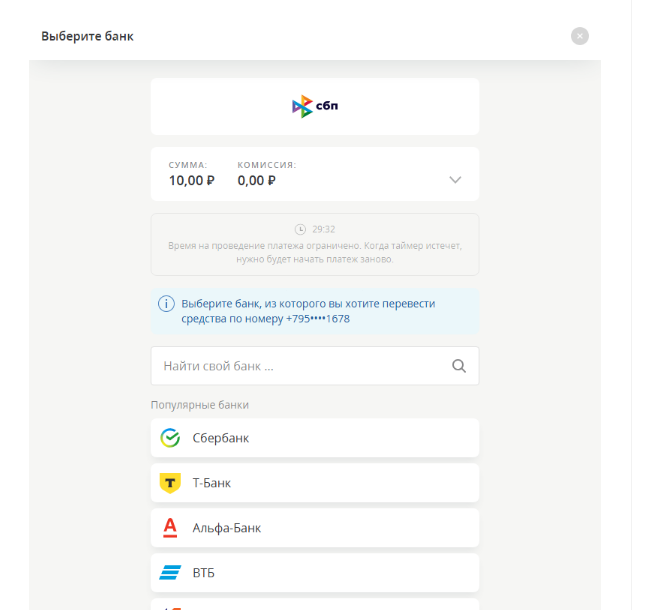Click the 'Популярные банки' heading
The width and height of the screenshot is (647, 610).
[200, 405]
